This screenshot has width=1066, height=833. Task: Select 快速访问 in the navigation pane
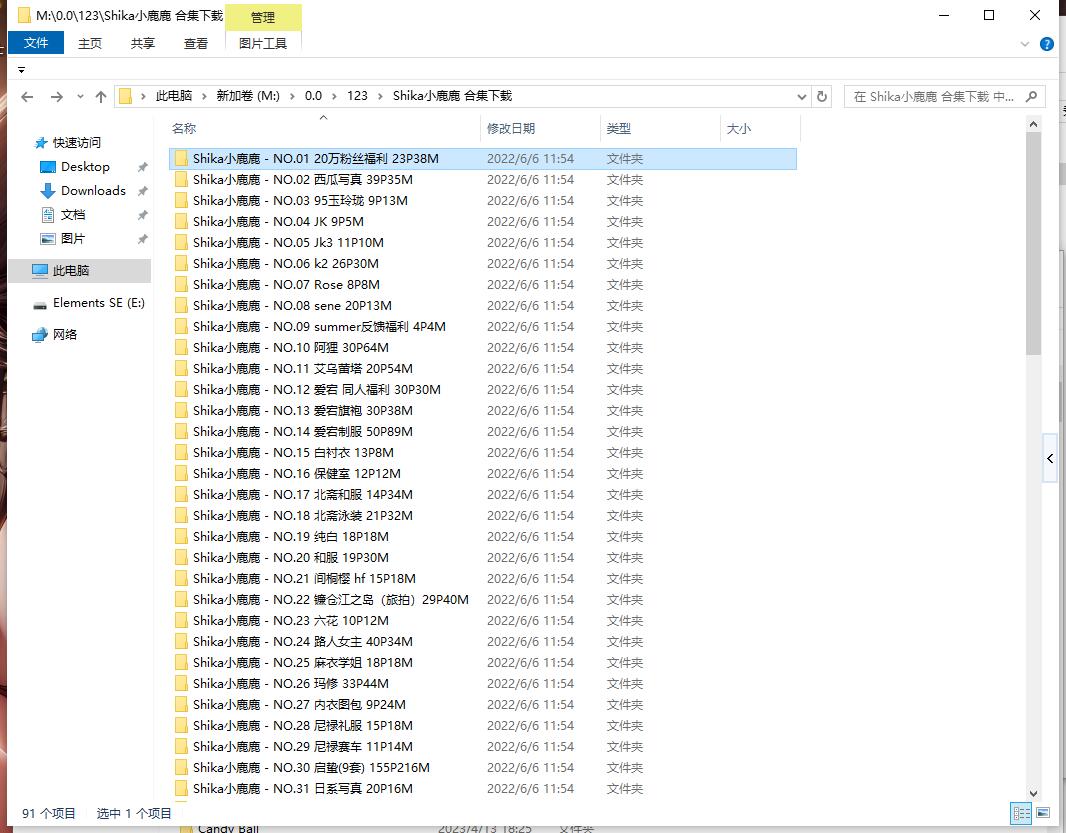pos(76,142)
